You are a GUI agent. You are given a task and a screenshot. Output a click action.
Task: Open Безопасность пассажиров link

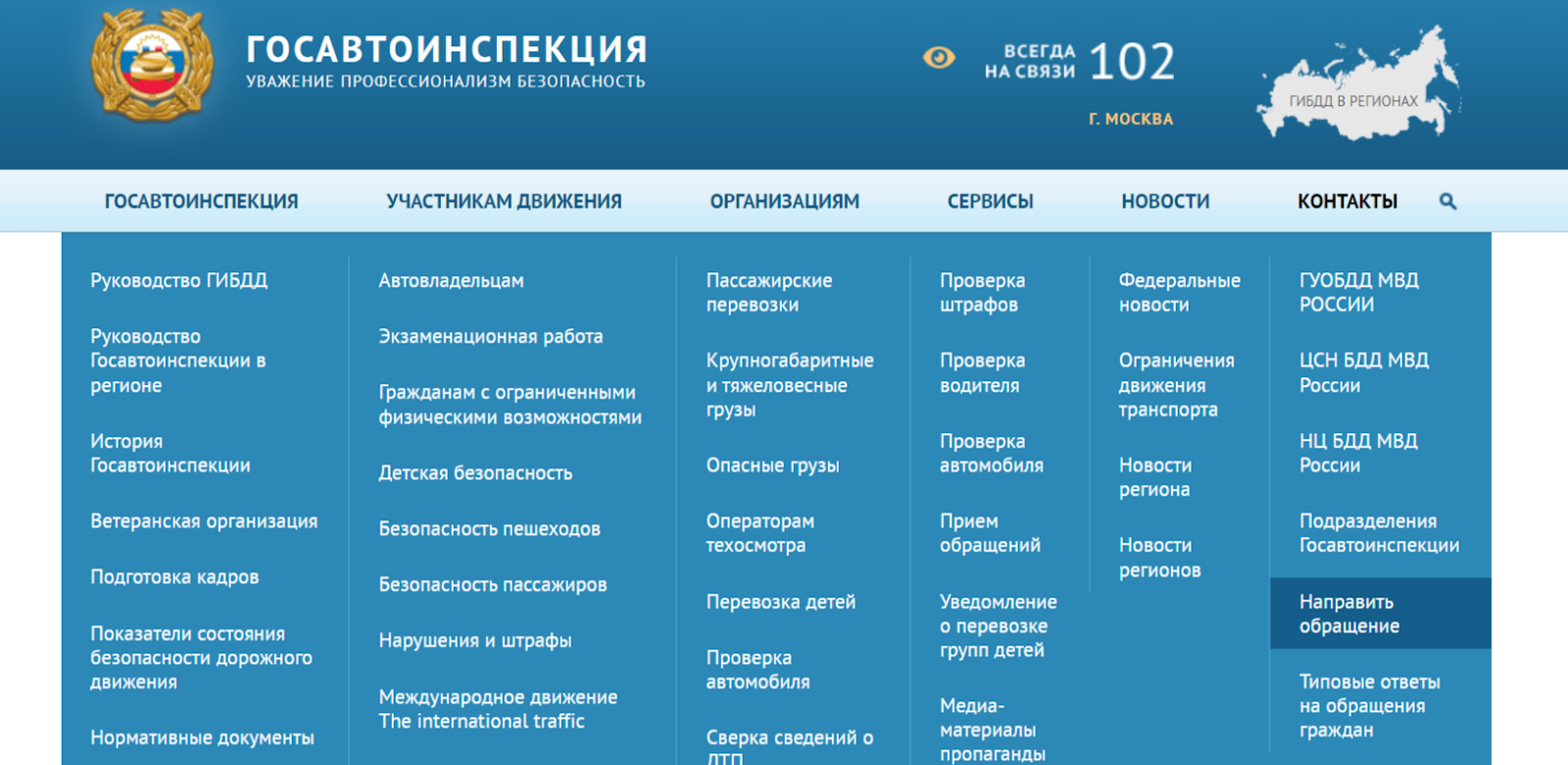point(493,585)
